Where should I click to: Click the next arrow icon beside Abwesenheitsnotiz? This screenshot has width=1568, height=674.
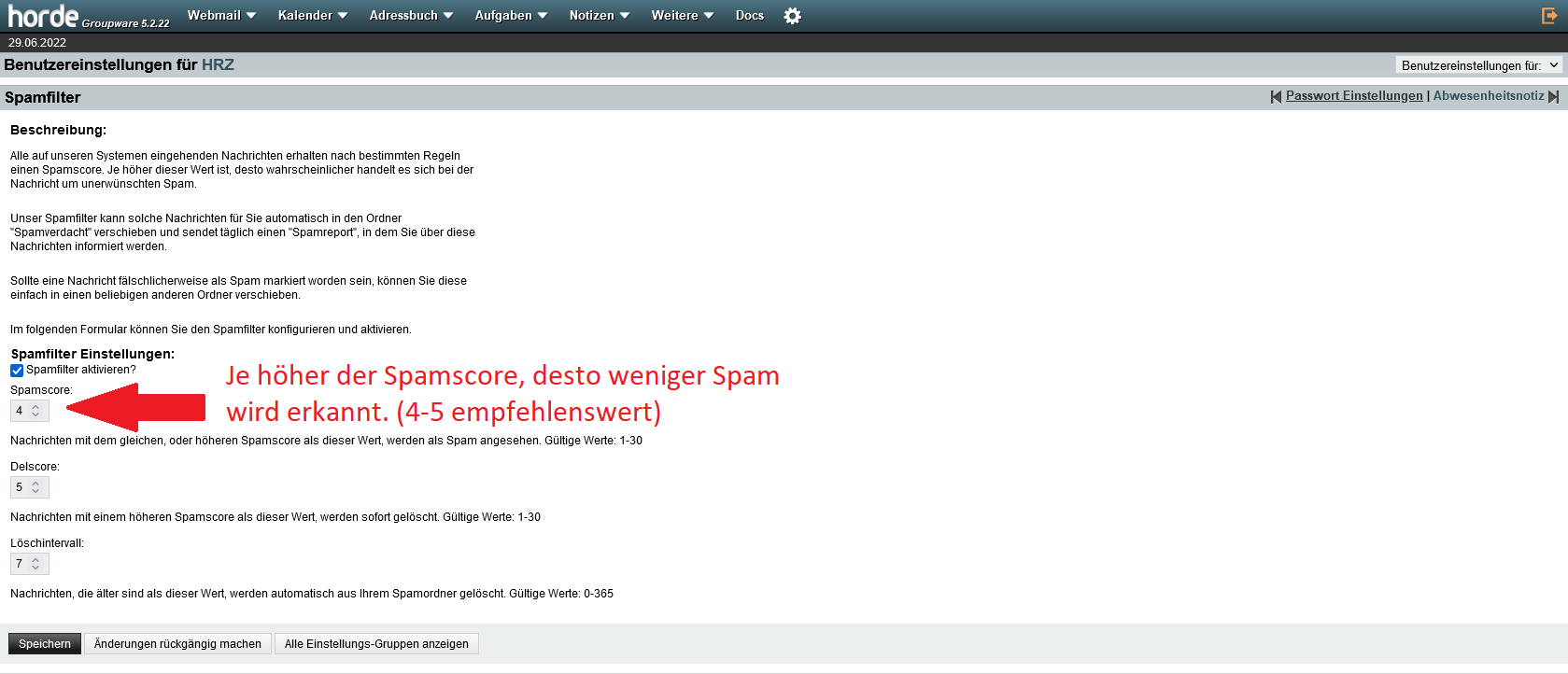coord(1554,97)
